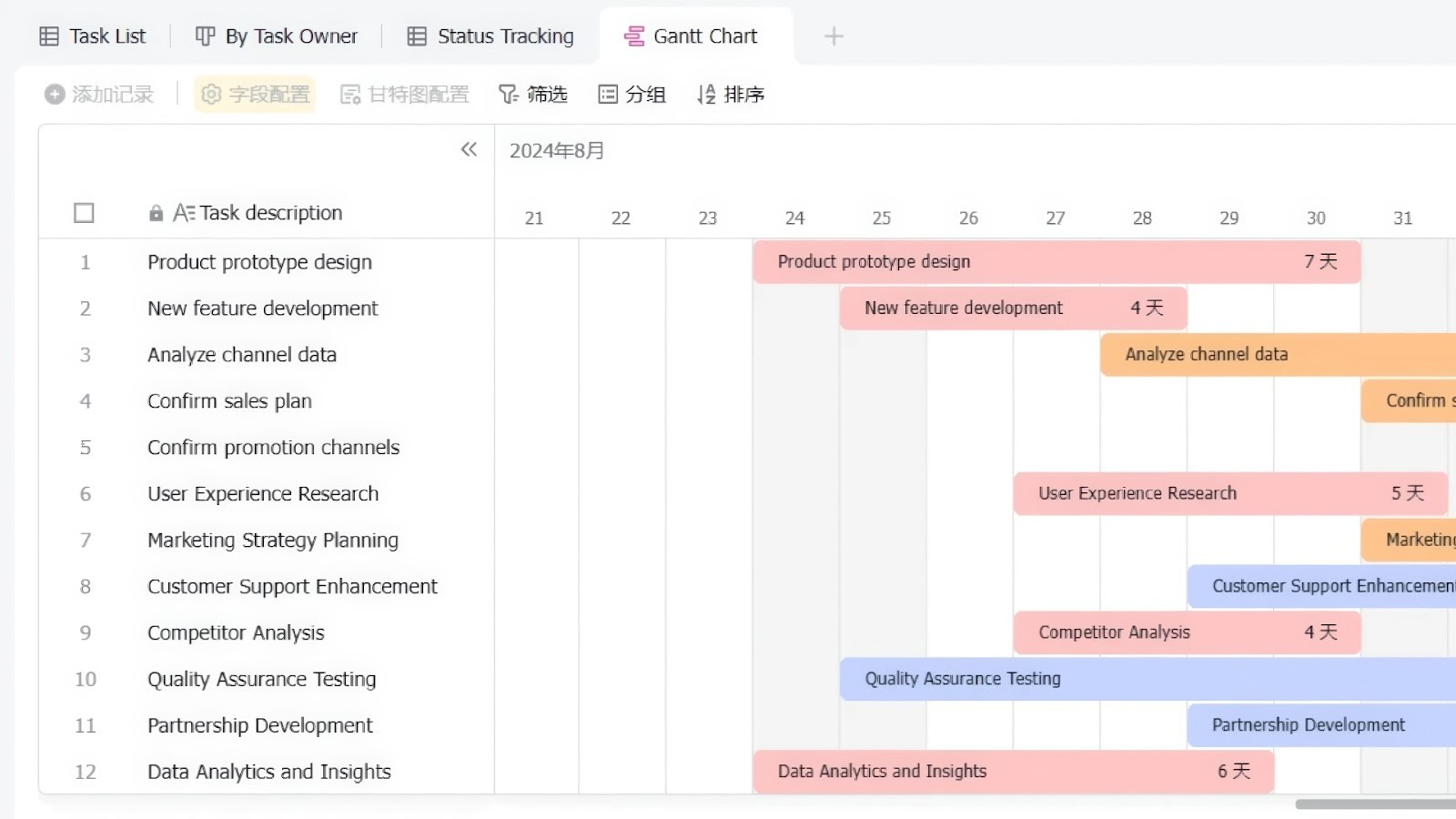Collapse the task list panel with the chevron
The image size is (1456, 819).
click(469, 149)
